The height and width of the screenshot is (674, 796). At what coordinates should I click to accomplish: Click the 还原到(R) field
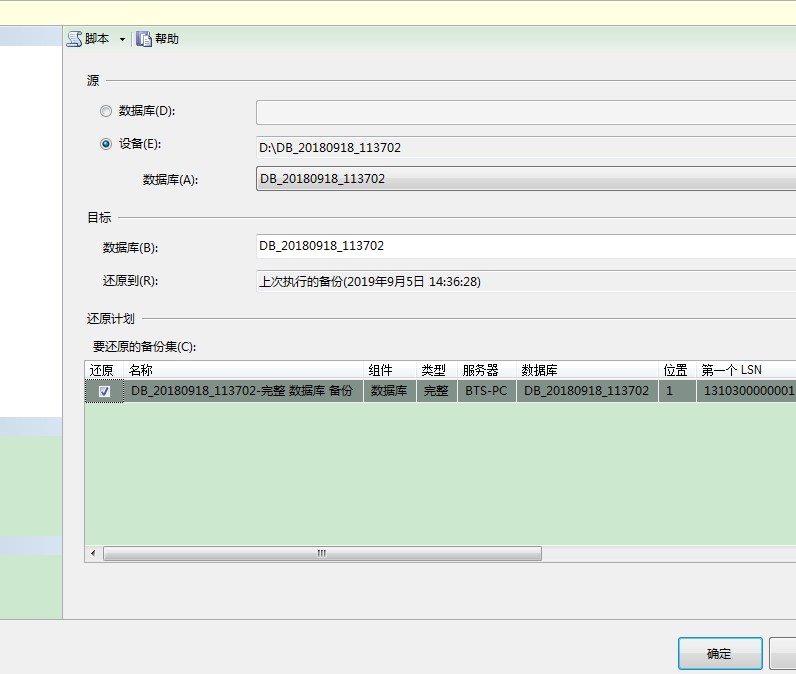[x=526, y=281]
